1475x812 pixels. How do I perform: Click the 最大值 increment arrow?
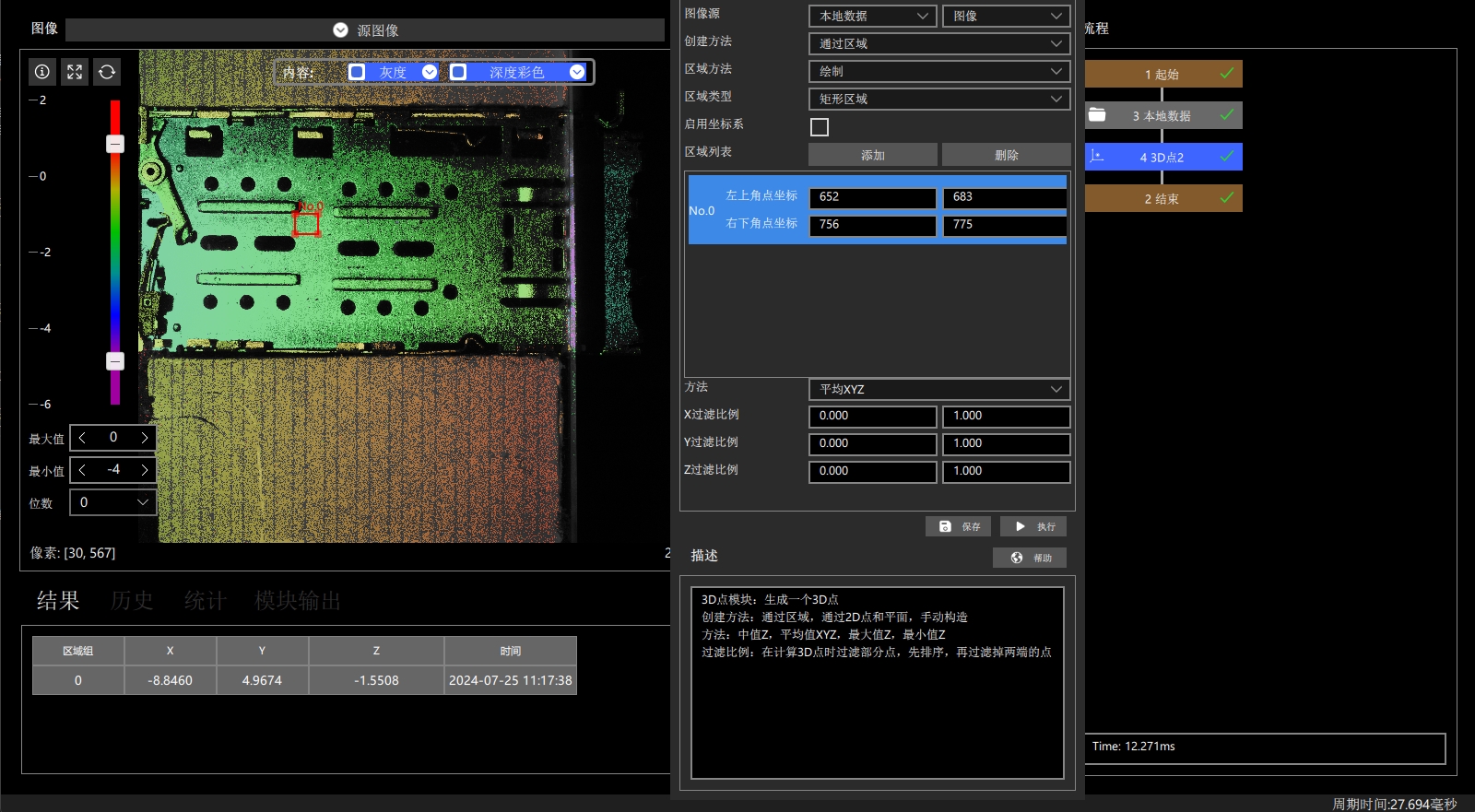145,438
